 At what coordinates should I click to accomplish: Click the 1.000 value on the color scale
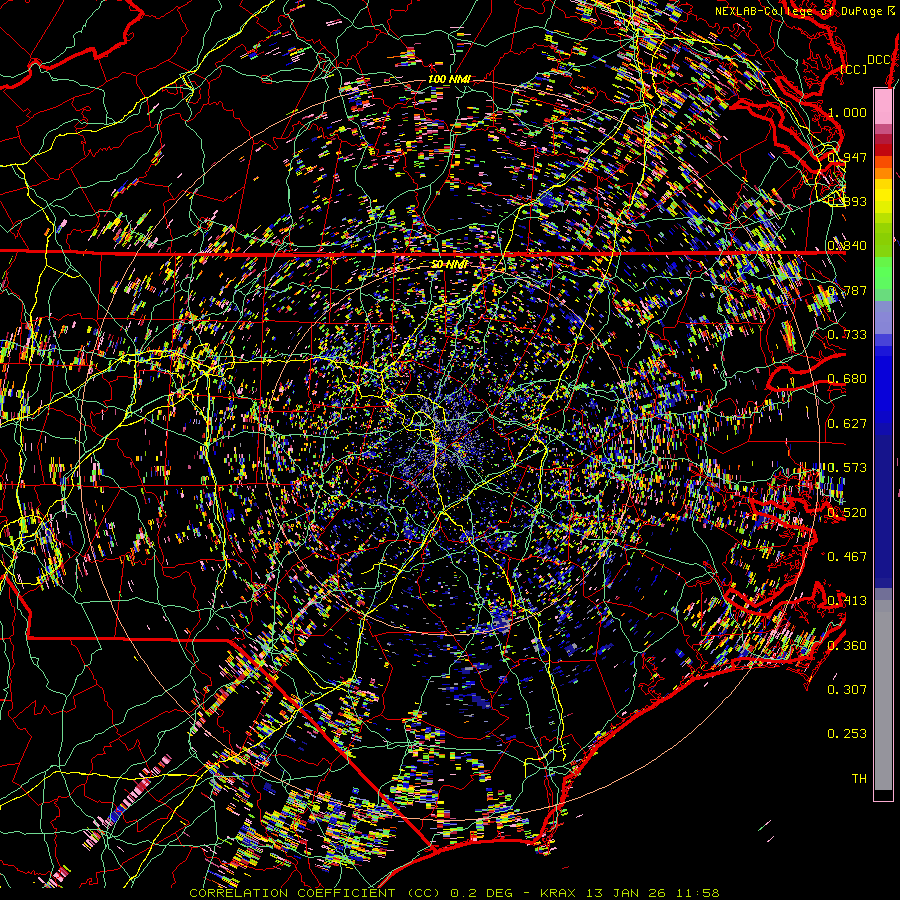(847, 112)
